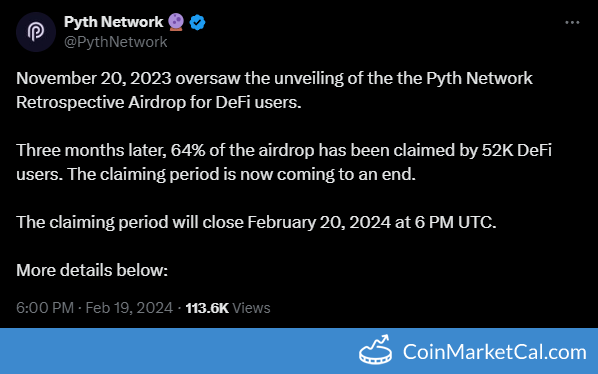Click the '52K DeFi' text in tweet
598x374 pixels.
point(517,150)
